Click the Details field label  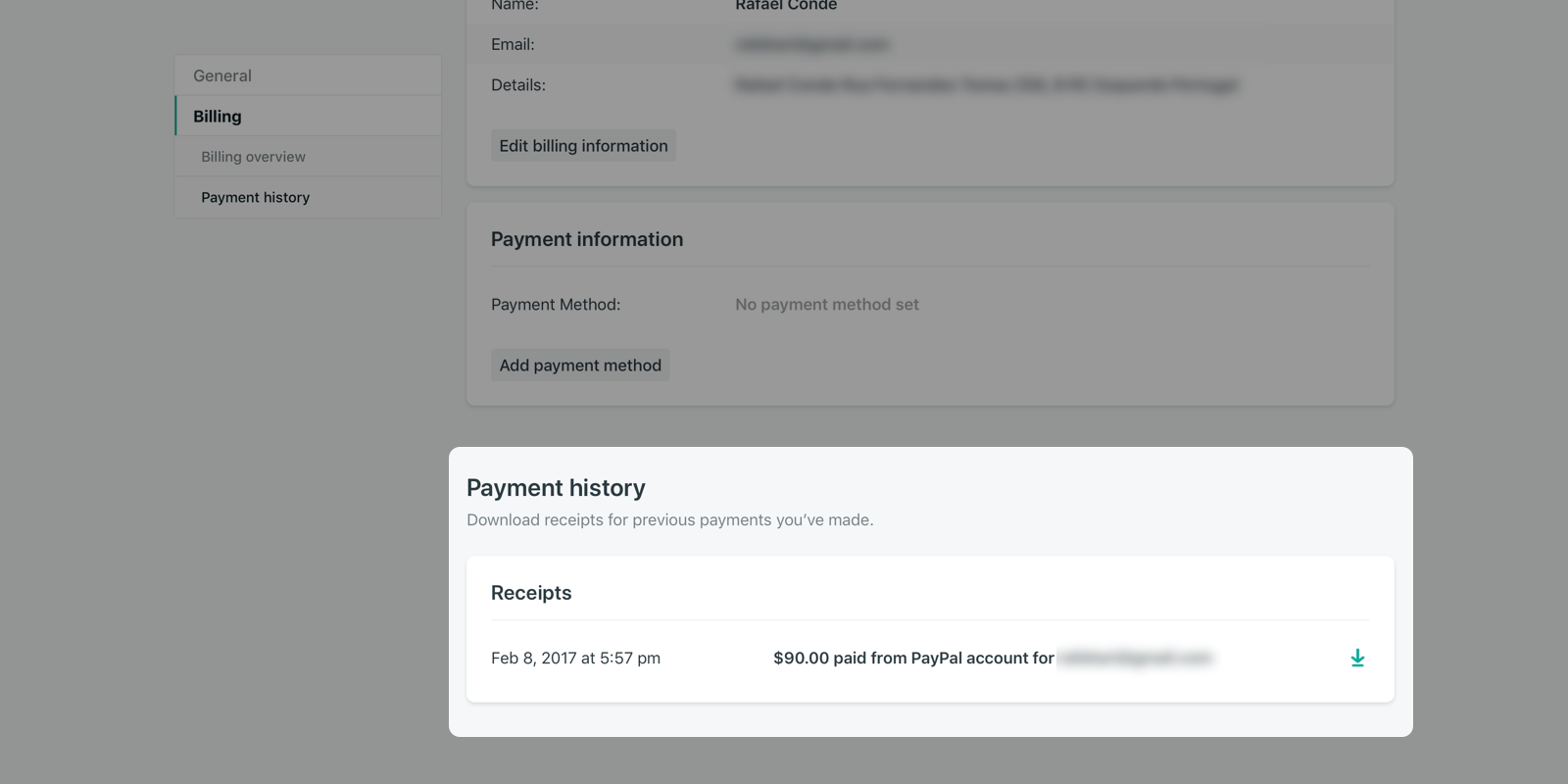tap(518, 85)
